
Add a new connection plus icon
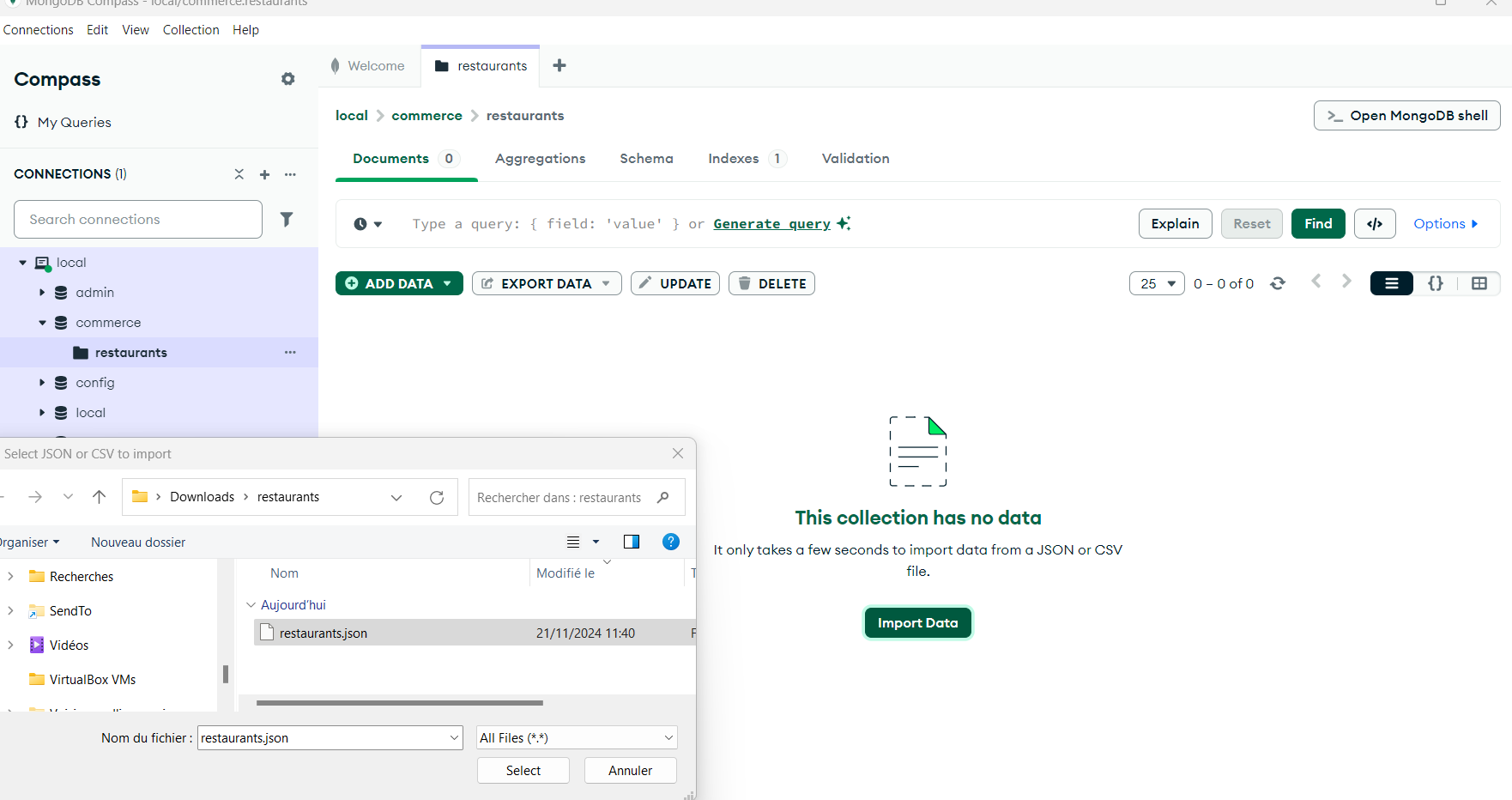(264, 174)
